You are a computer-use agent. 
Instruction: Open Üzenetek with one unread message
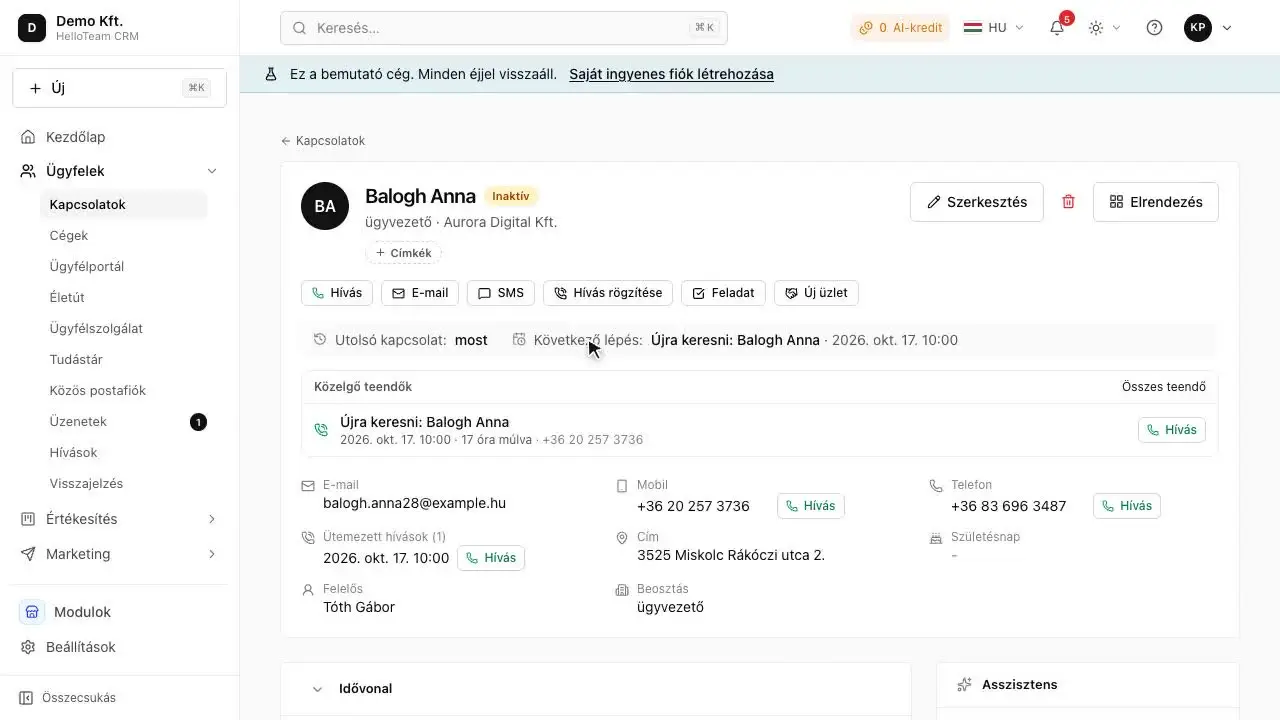pyautogui.click(x=123, y=422)
